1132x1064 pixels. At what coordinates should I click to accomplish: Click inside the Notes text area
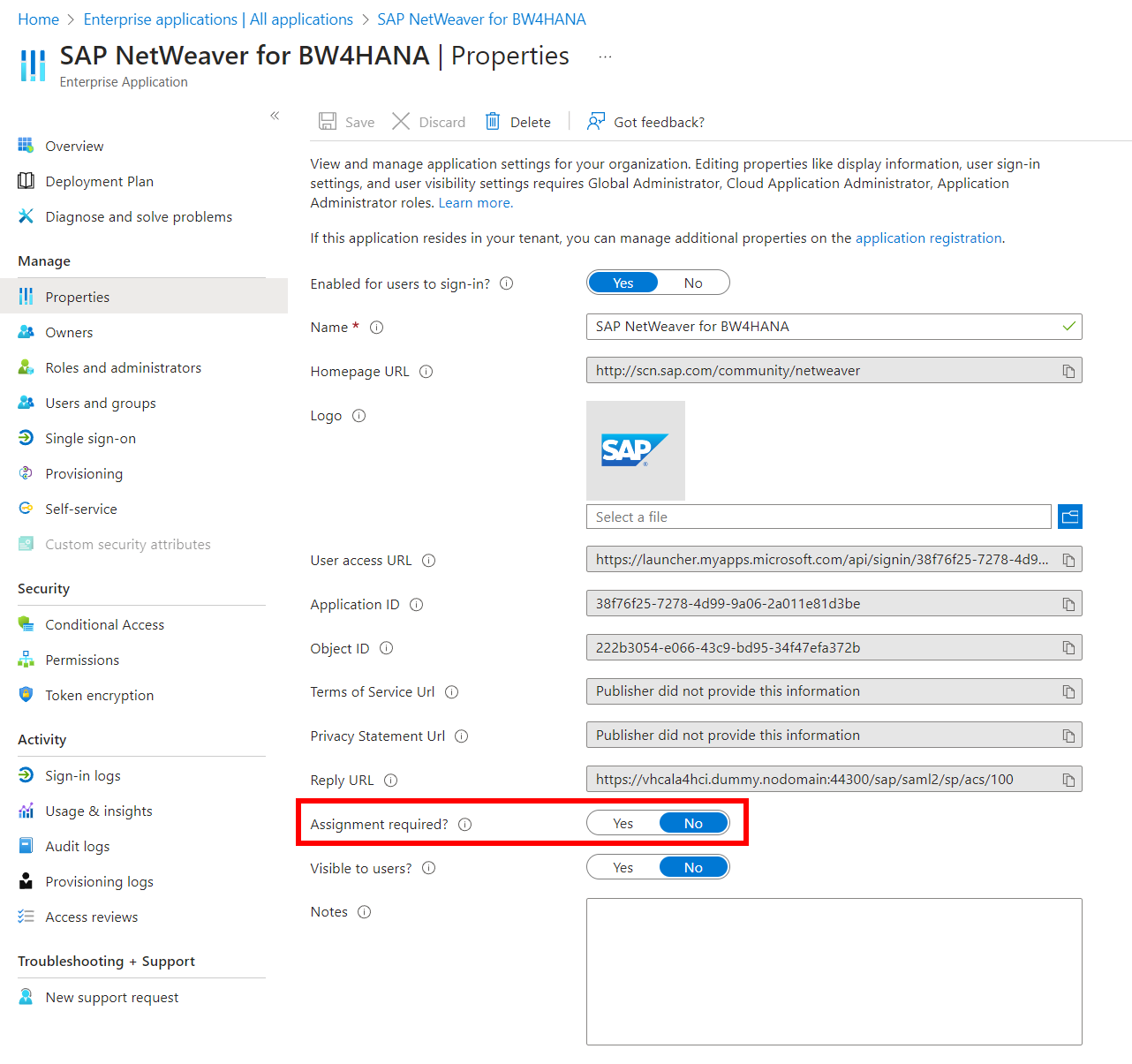pos(834,971)
